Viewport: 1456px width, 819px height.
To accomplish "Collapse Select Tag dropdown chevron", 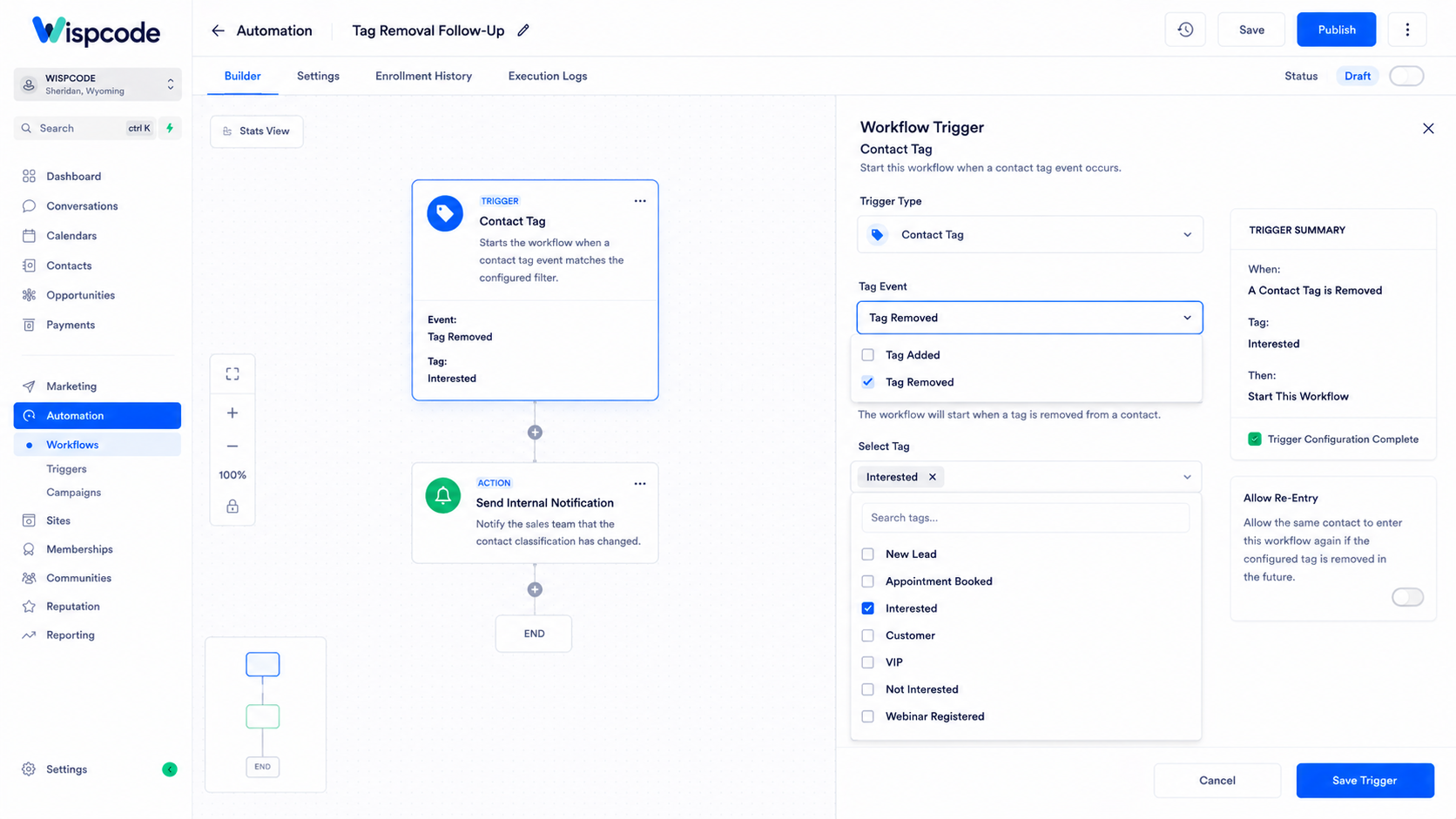I will click(x=1187, y=477).
